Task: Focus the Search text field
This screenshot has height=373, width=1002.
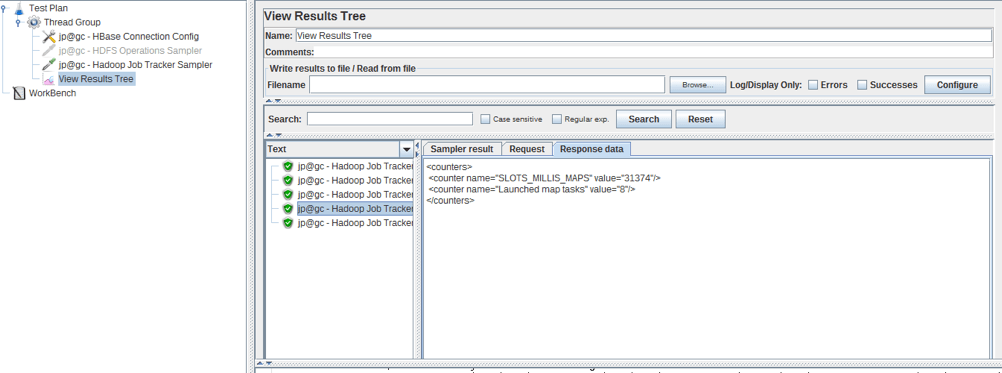Action: pyautogui.click(x=390, y=119)
